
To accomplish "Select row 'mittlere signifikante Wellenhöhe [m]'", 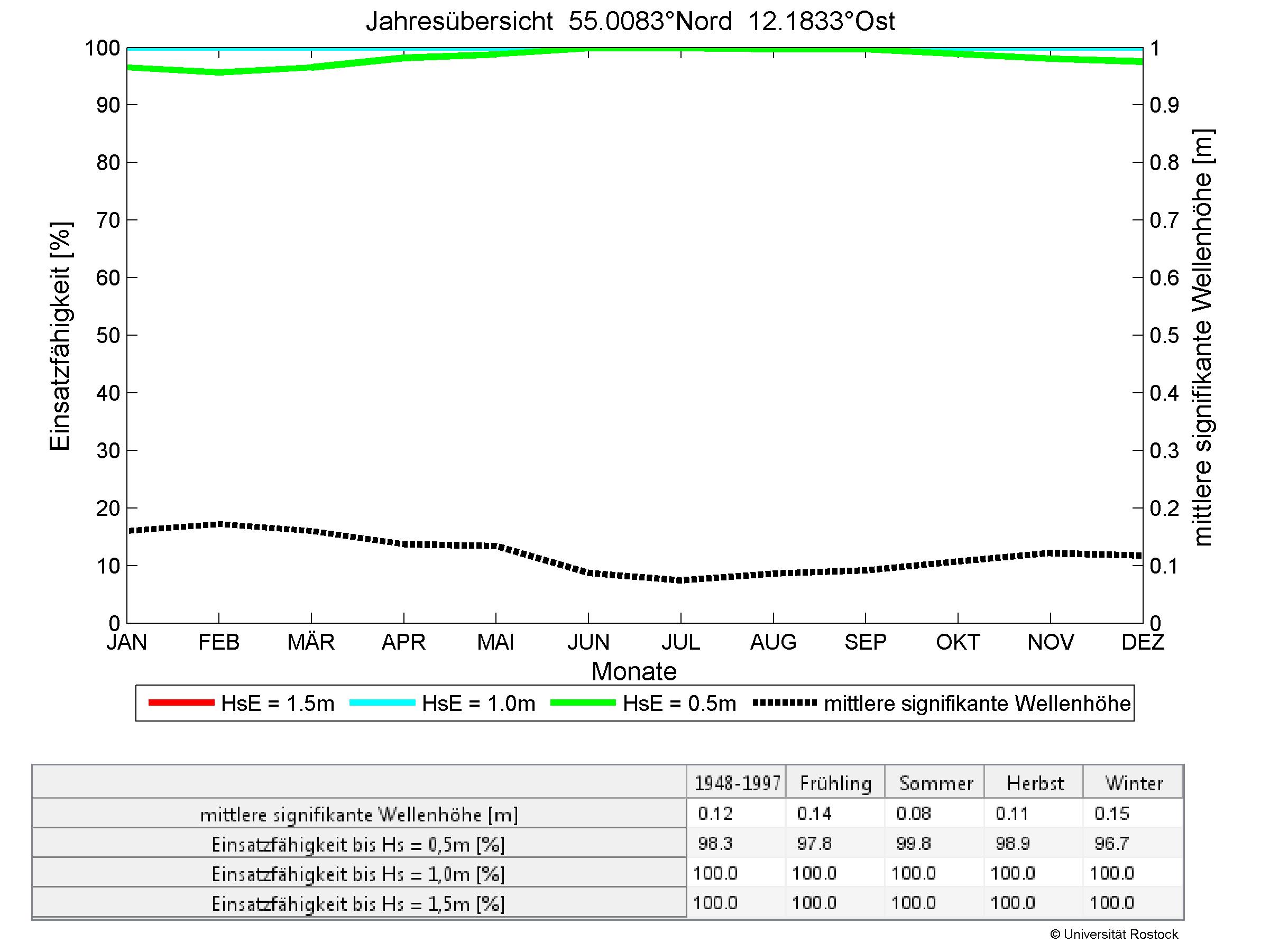I will click(x=358, y=815).
